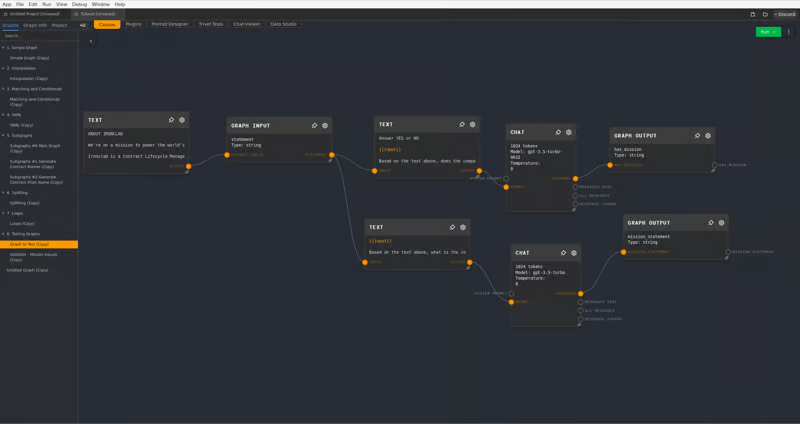Open the Discord link

click(x=784, y=14)
